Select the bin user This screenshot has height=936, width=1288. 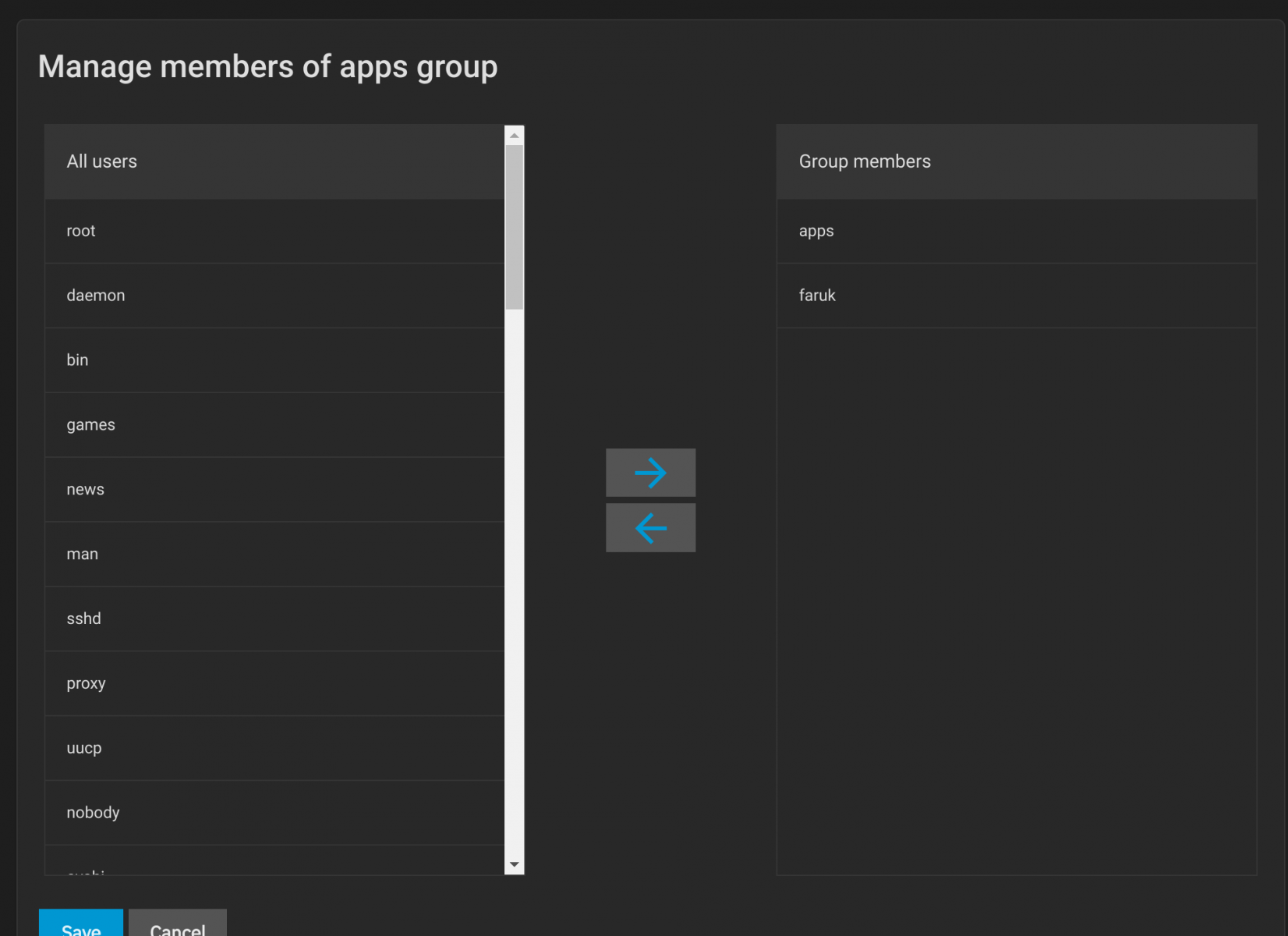click(x=274, y=360)
